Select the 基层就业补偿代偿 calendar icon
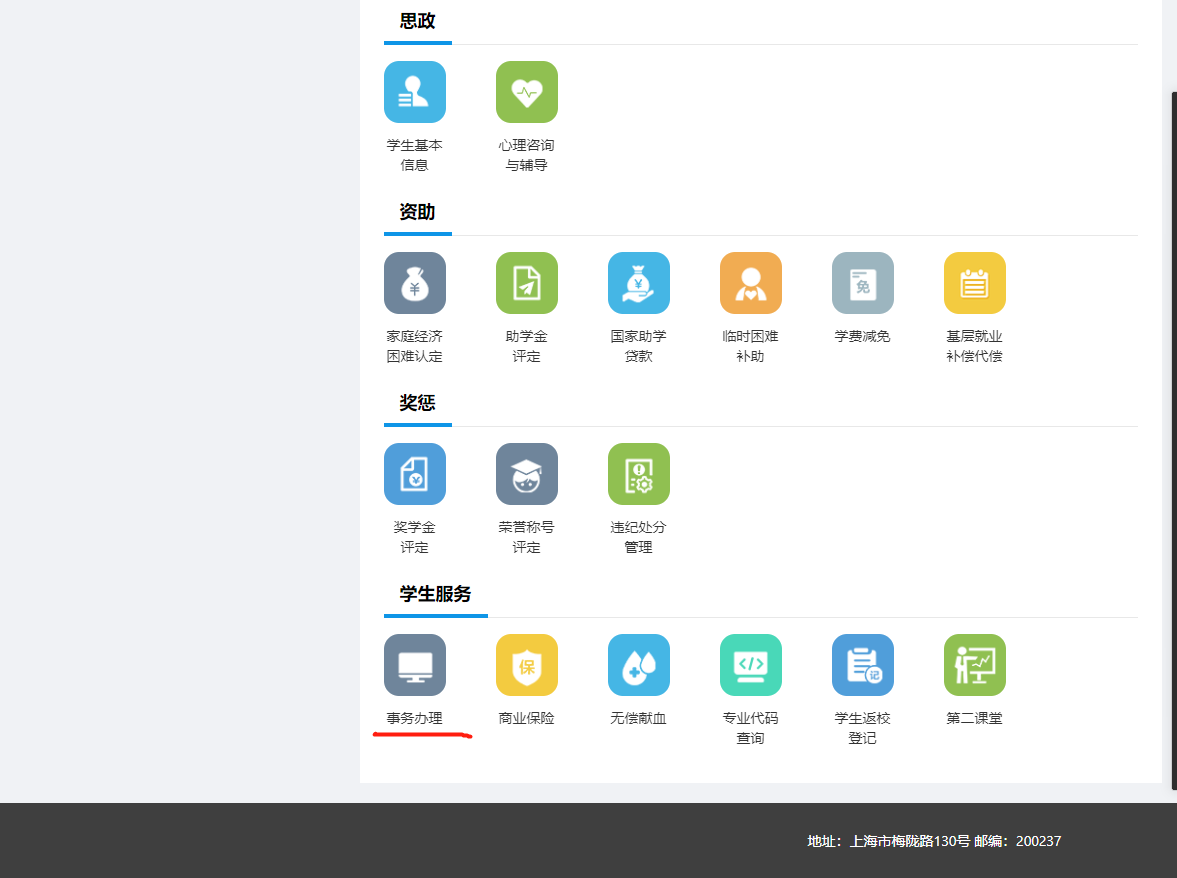This screenshot has height=878, width=1177. point(975,283)
